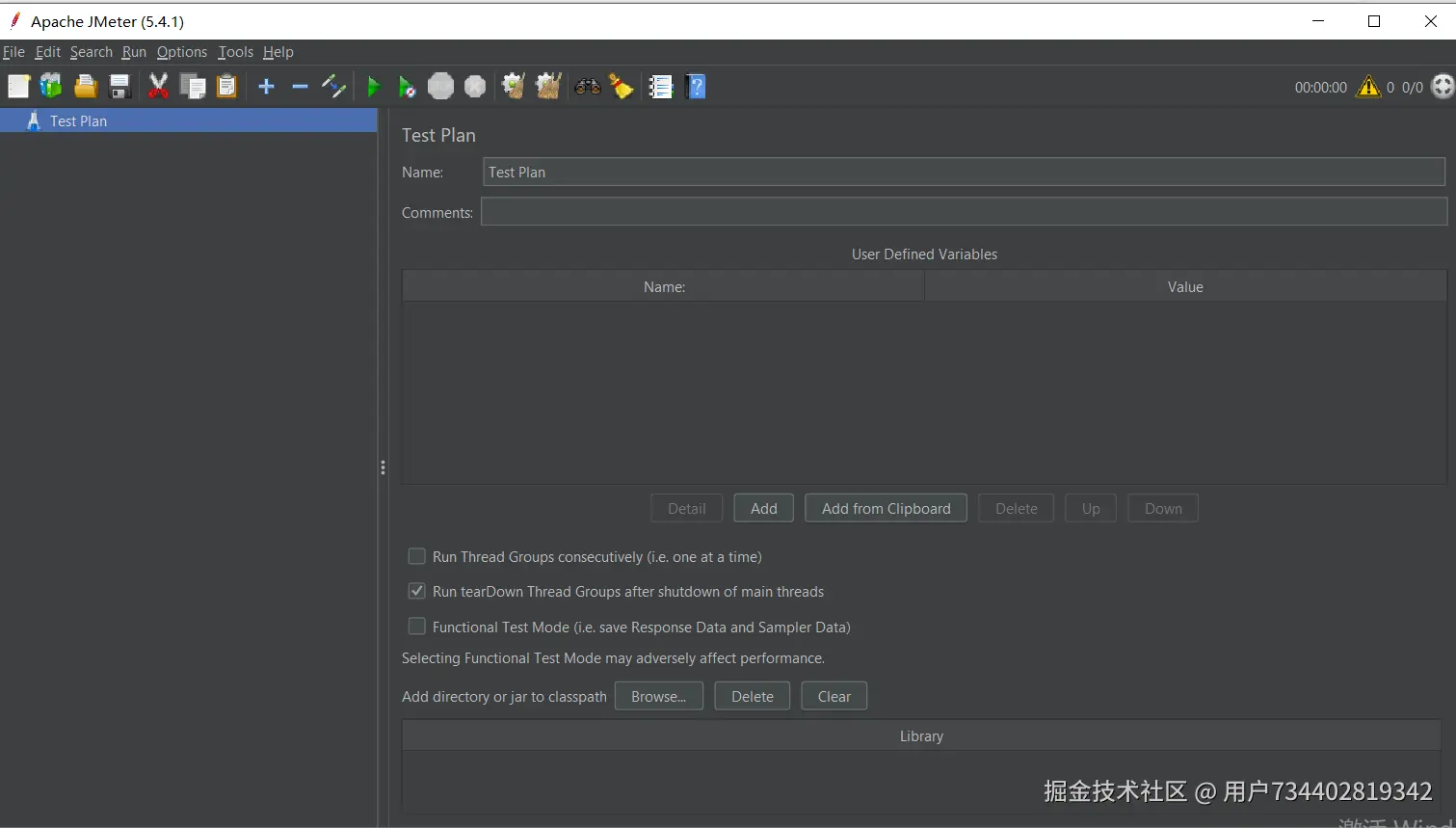Click the Comments input field
This screenshot has width=1456, height=828.
coord(964,212)
